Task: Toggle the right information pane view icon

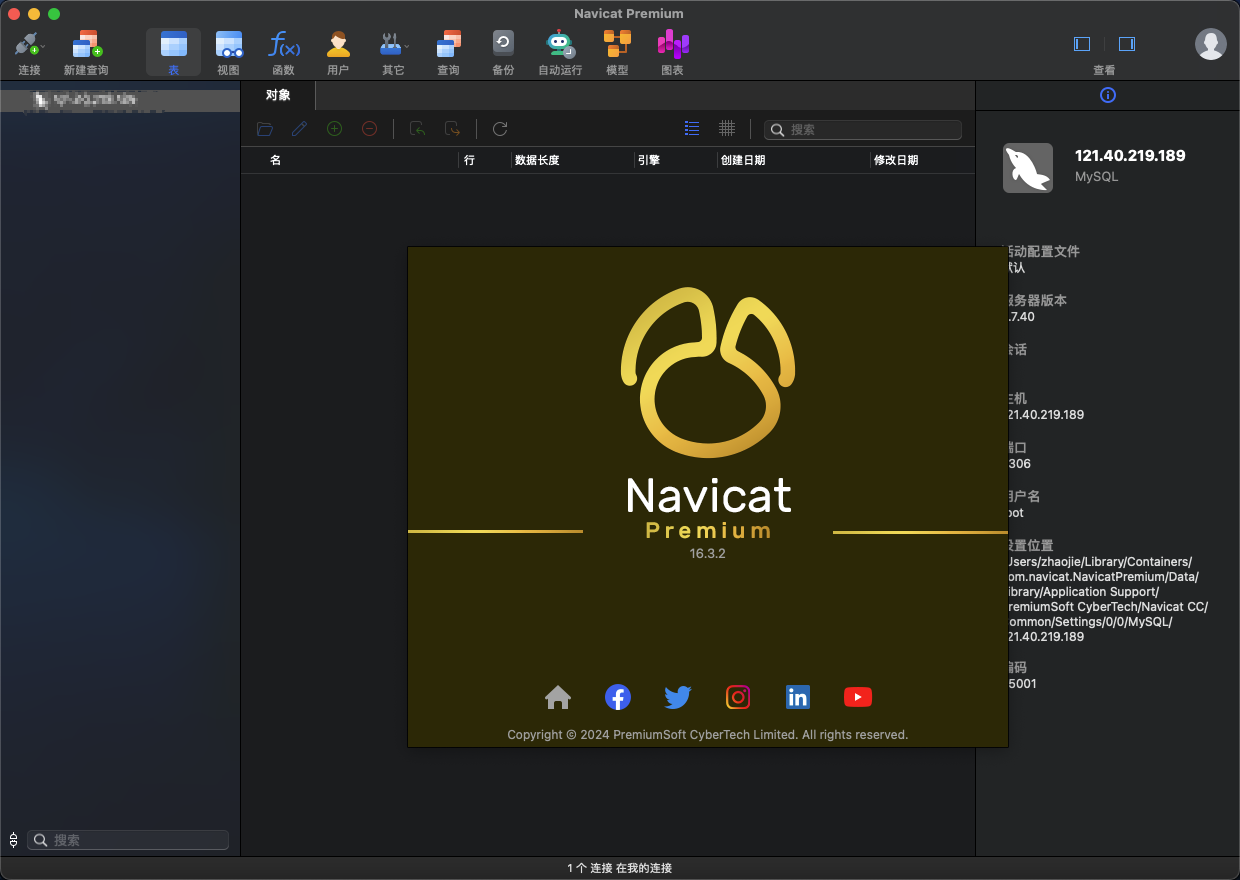Action: [x=1127, y=44]
